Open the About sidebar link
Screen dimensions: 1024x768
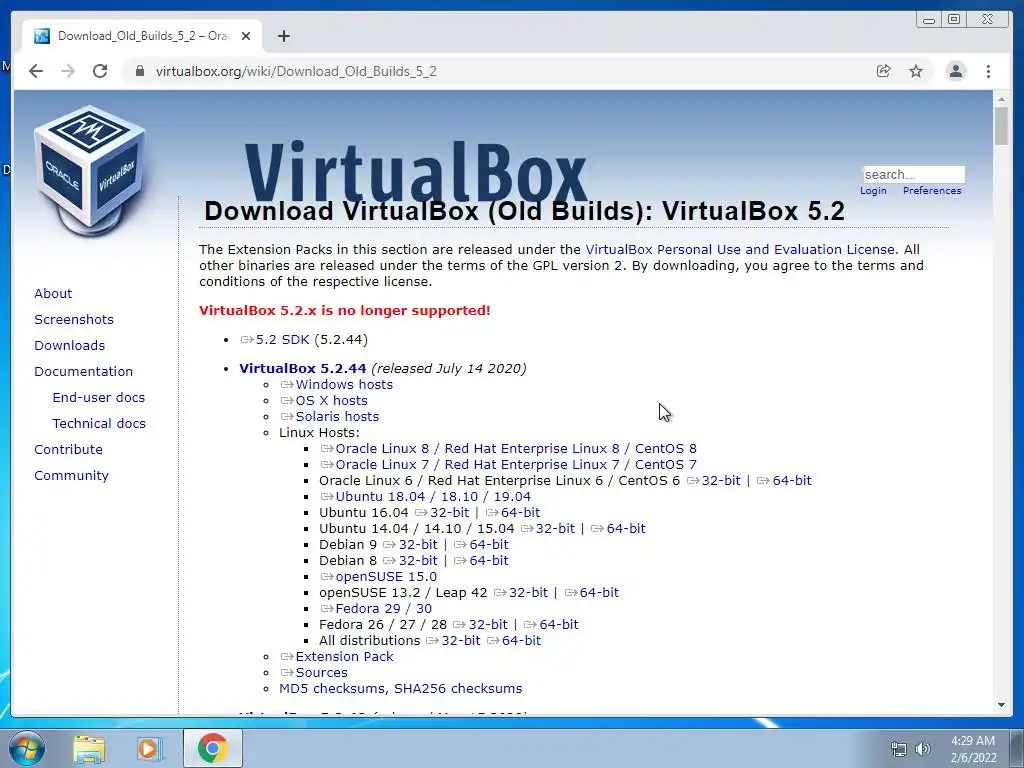click(x=53, y=293)
